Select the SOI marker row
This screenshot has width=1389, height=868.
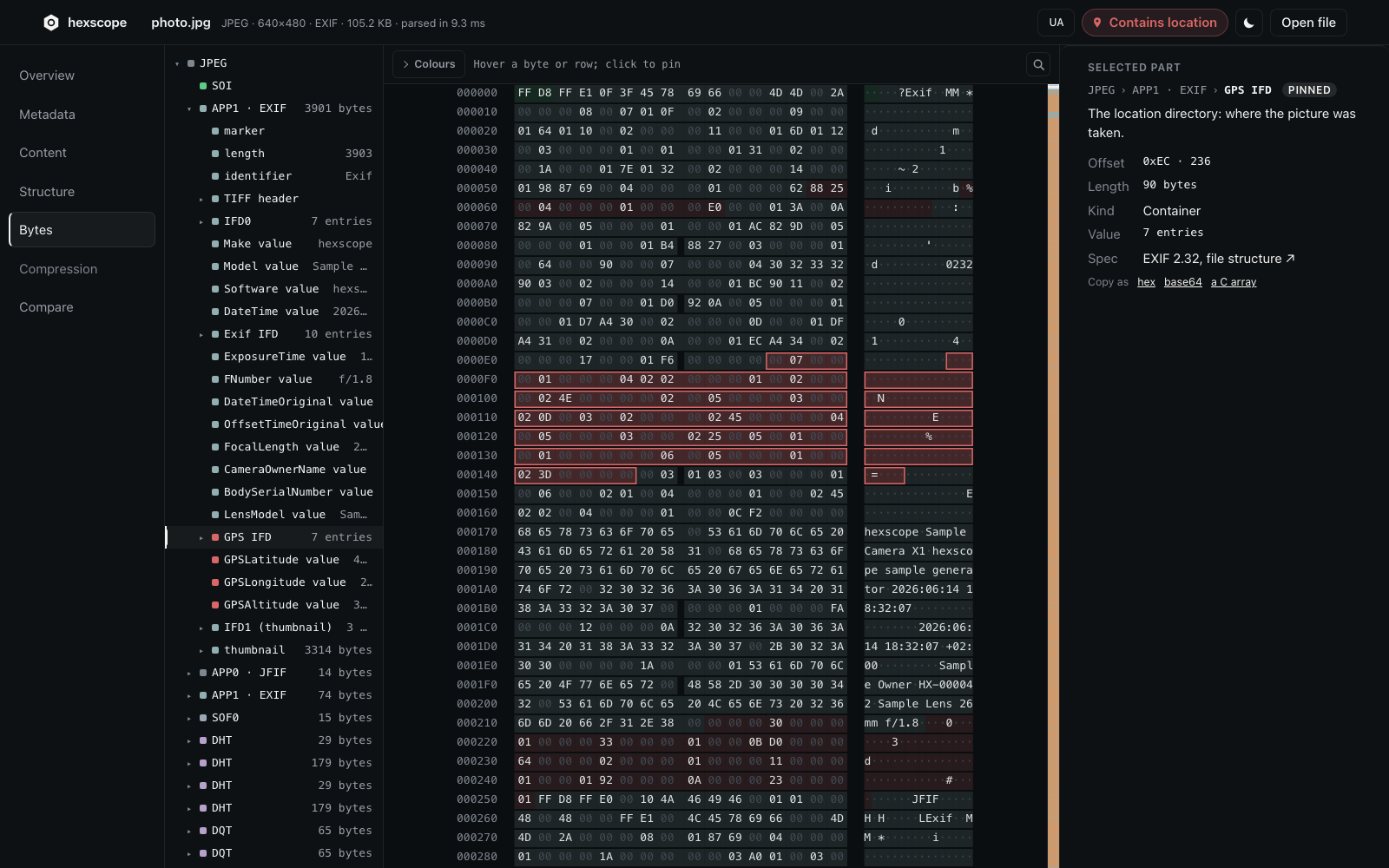(274, 86)
